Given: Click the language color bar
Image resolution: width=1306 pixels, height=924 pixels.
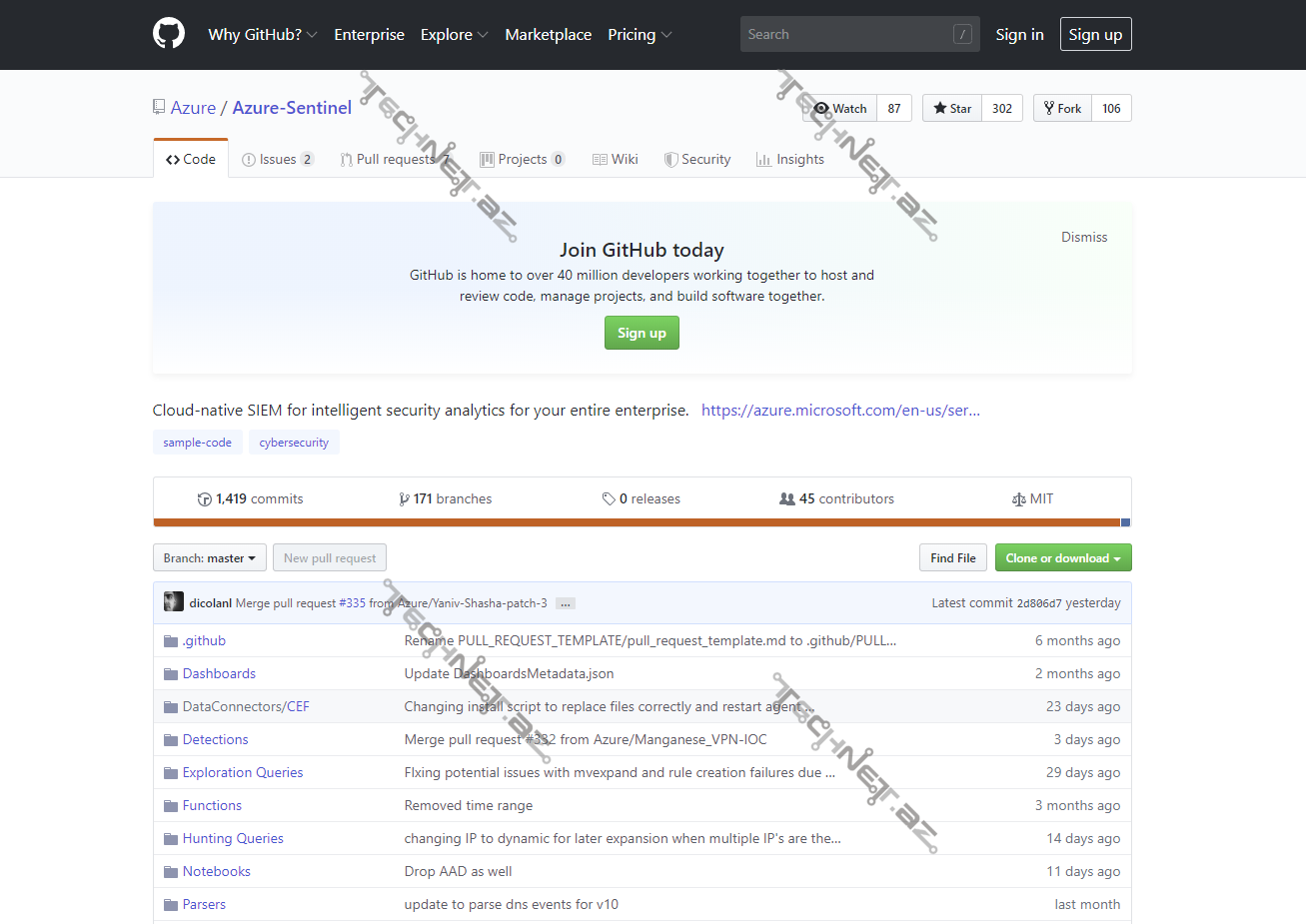Looking at the screenshot, I should pos(640,522).
